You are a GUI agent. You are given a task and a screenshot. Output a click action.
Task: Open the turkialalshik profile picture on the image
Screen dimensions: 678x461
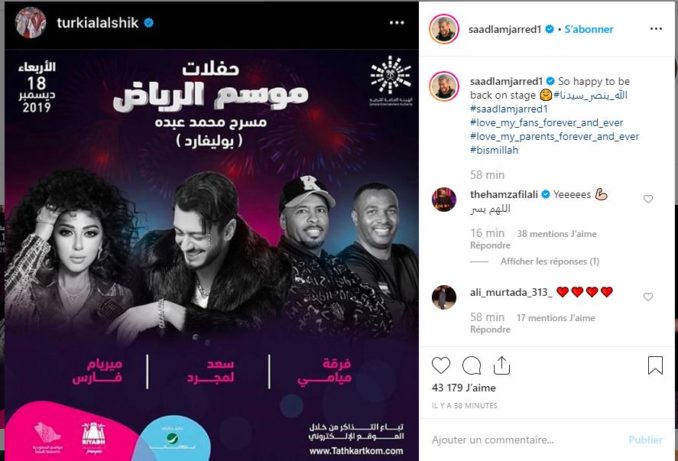point(31,22)
